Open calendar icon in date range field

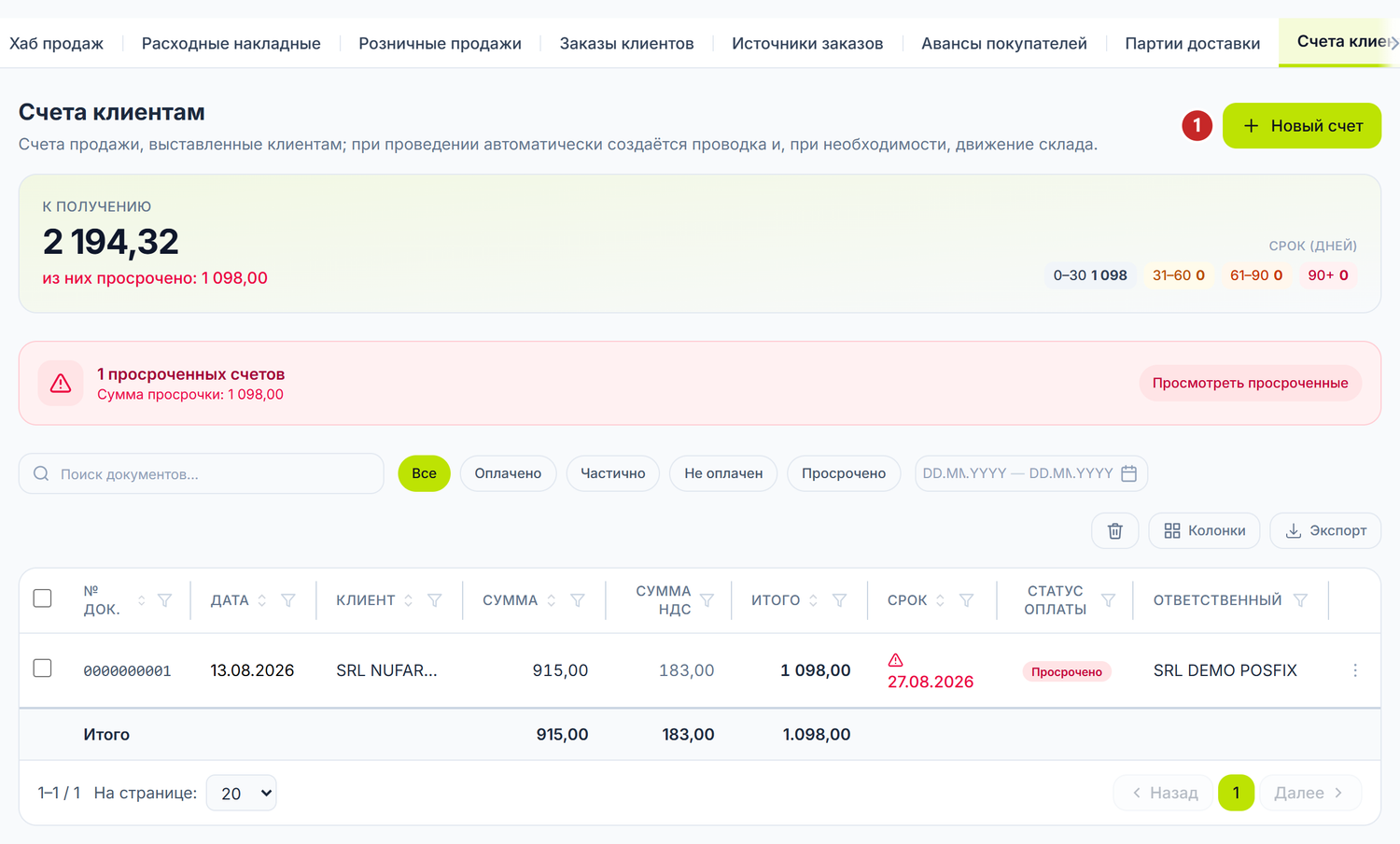[1128, 473]
